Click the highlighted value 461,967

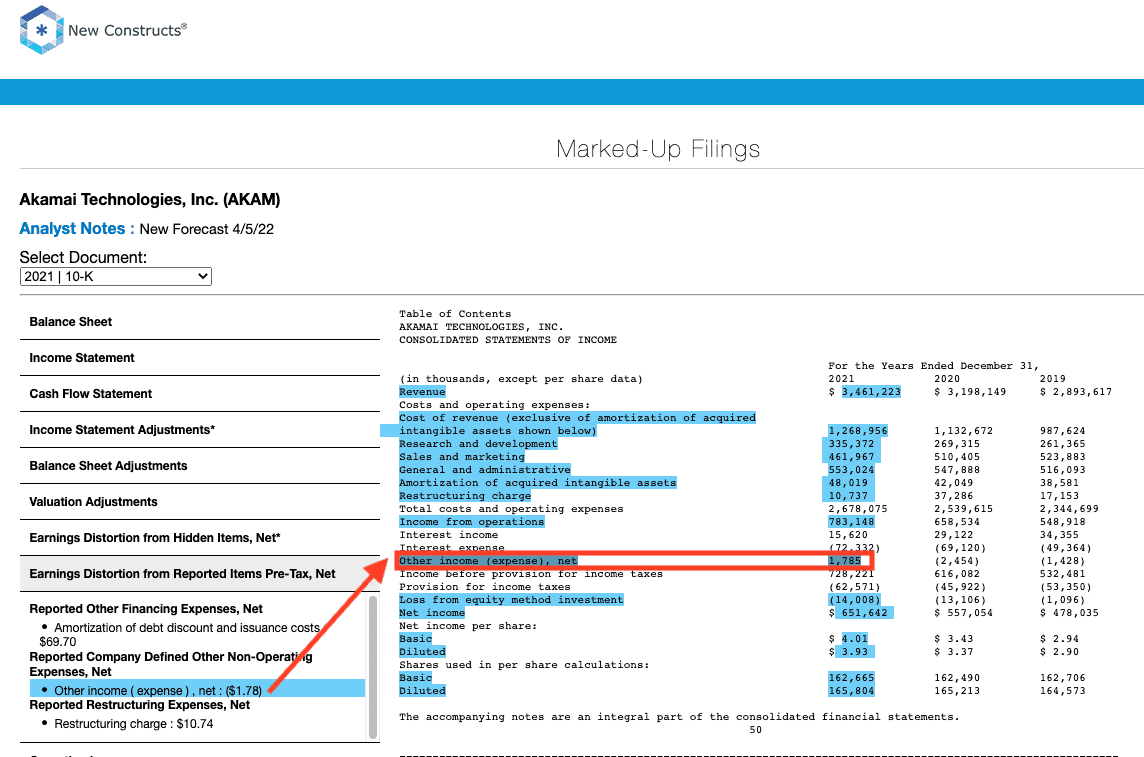(851, 457)
